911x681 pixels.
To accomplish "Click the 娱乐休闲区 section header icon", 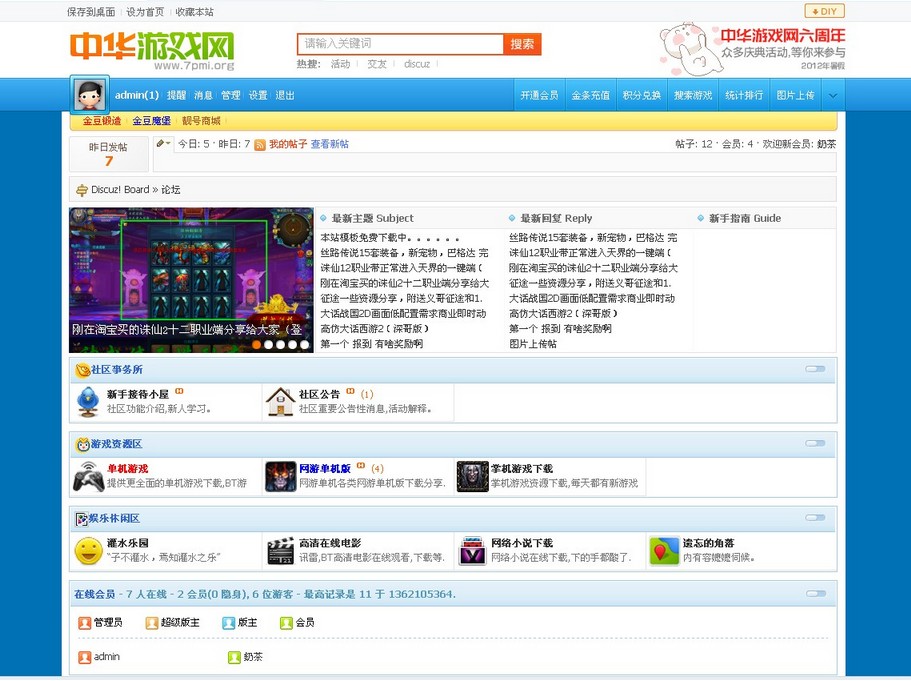I will [81, 519].
